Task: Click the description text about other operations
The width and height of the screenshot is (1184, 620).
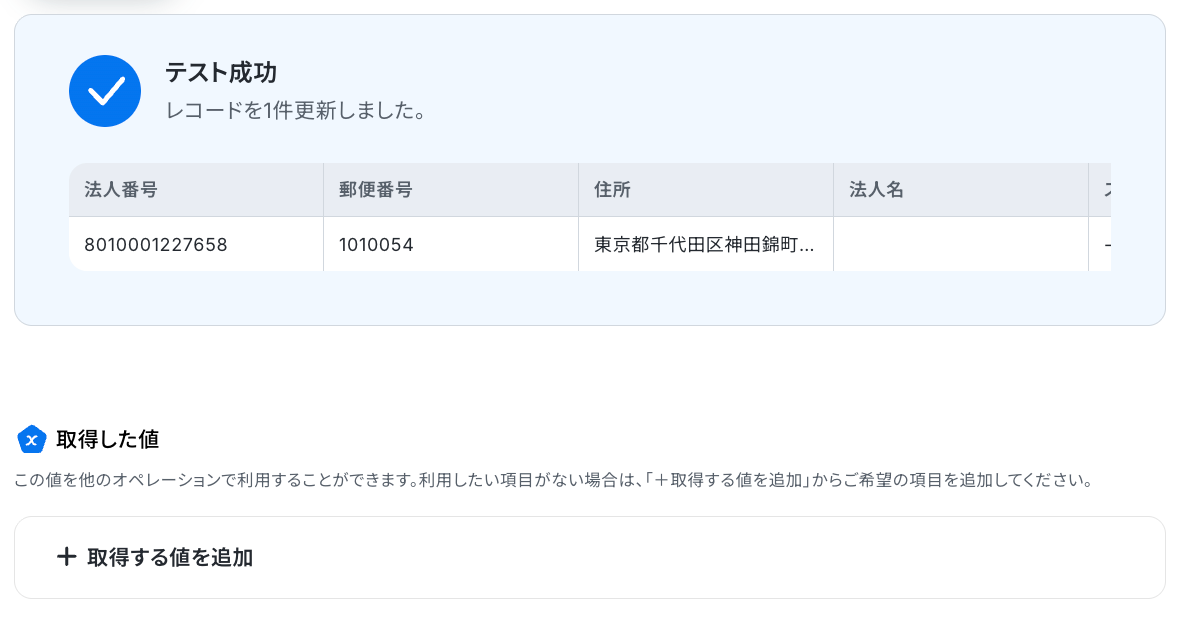Action: [x=553, y=480]
